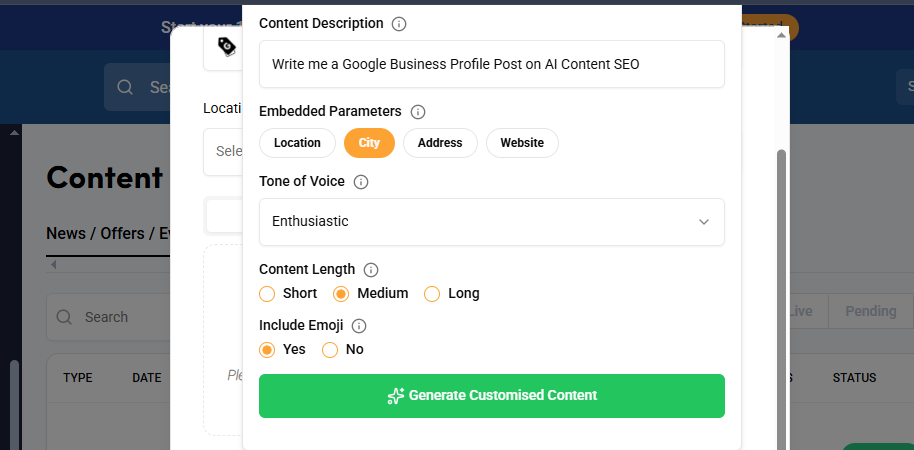The width and height of the screenshot is (914, 450).
Task: Click info icon next to Embedded Parameters
Action: (x=418, y=112)
